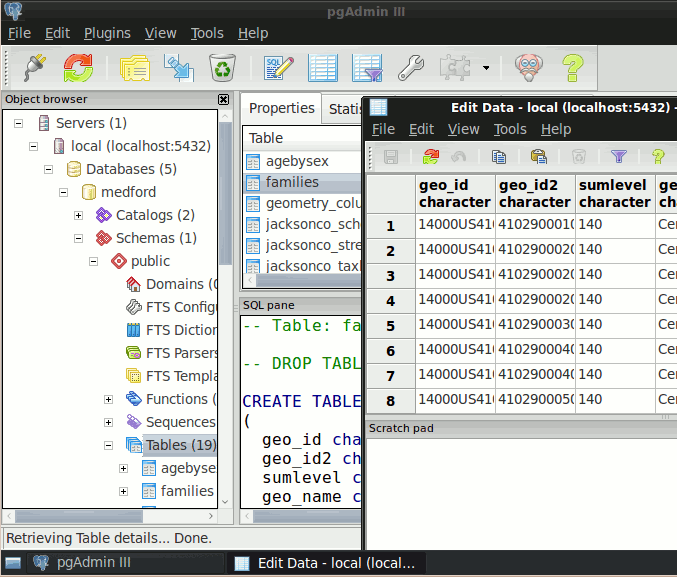The height and width of the screenshot is (577, 677).
Task: Close the Object browser panel
Action: click(x=223, y=100)
